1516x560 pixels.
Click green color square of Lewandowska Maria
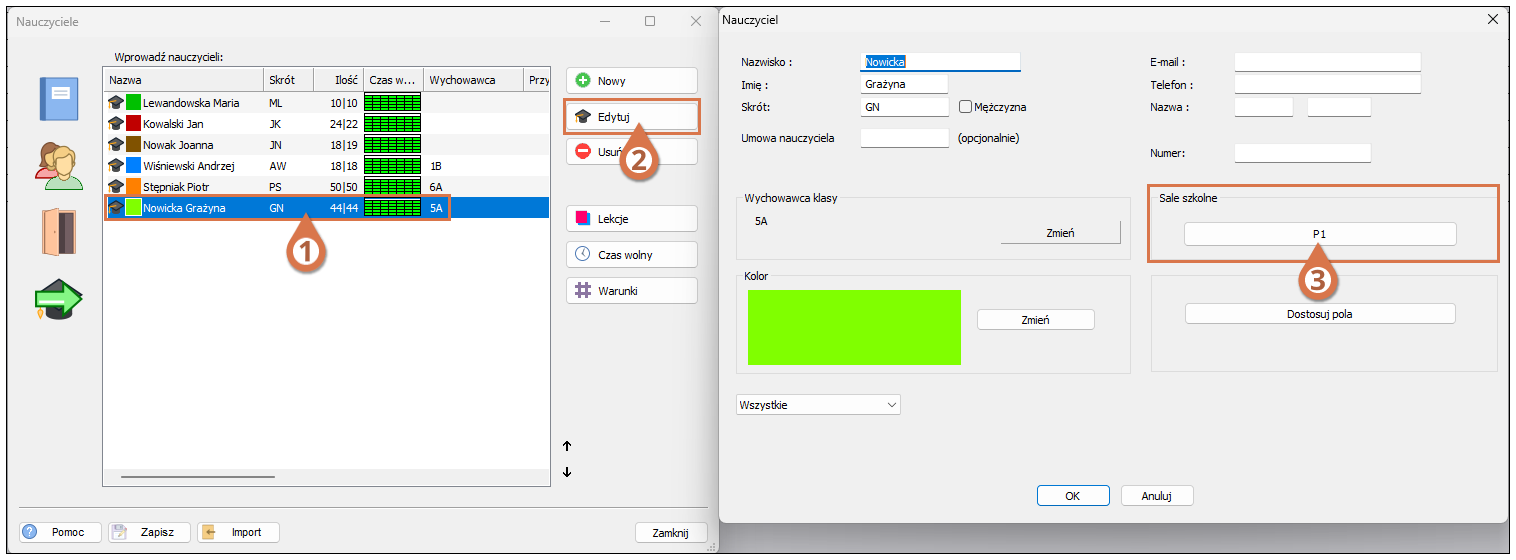133,102
